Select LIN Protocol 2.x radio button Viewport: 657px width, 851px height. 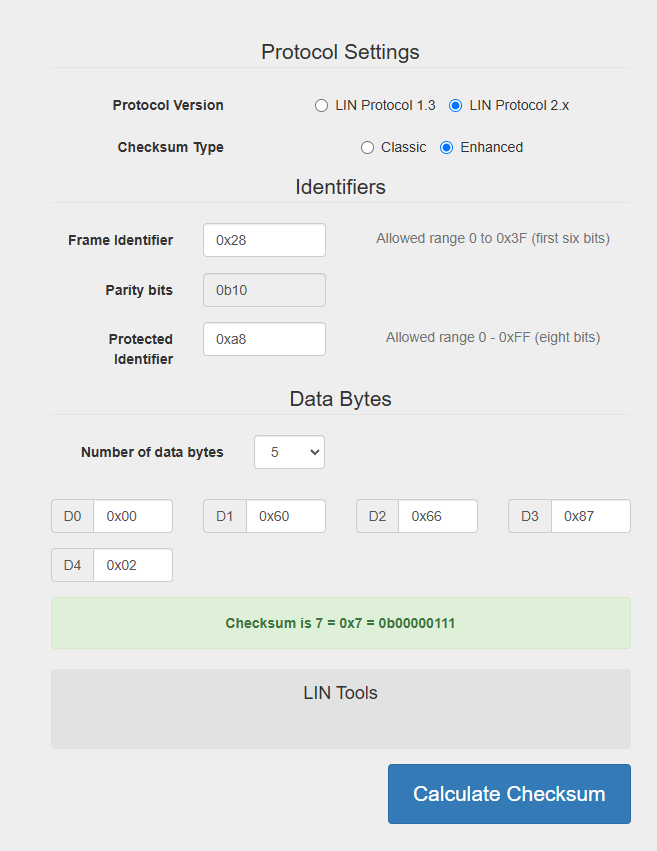(x=456, y=105)
